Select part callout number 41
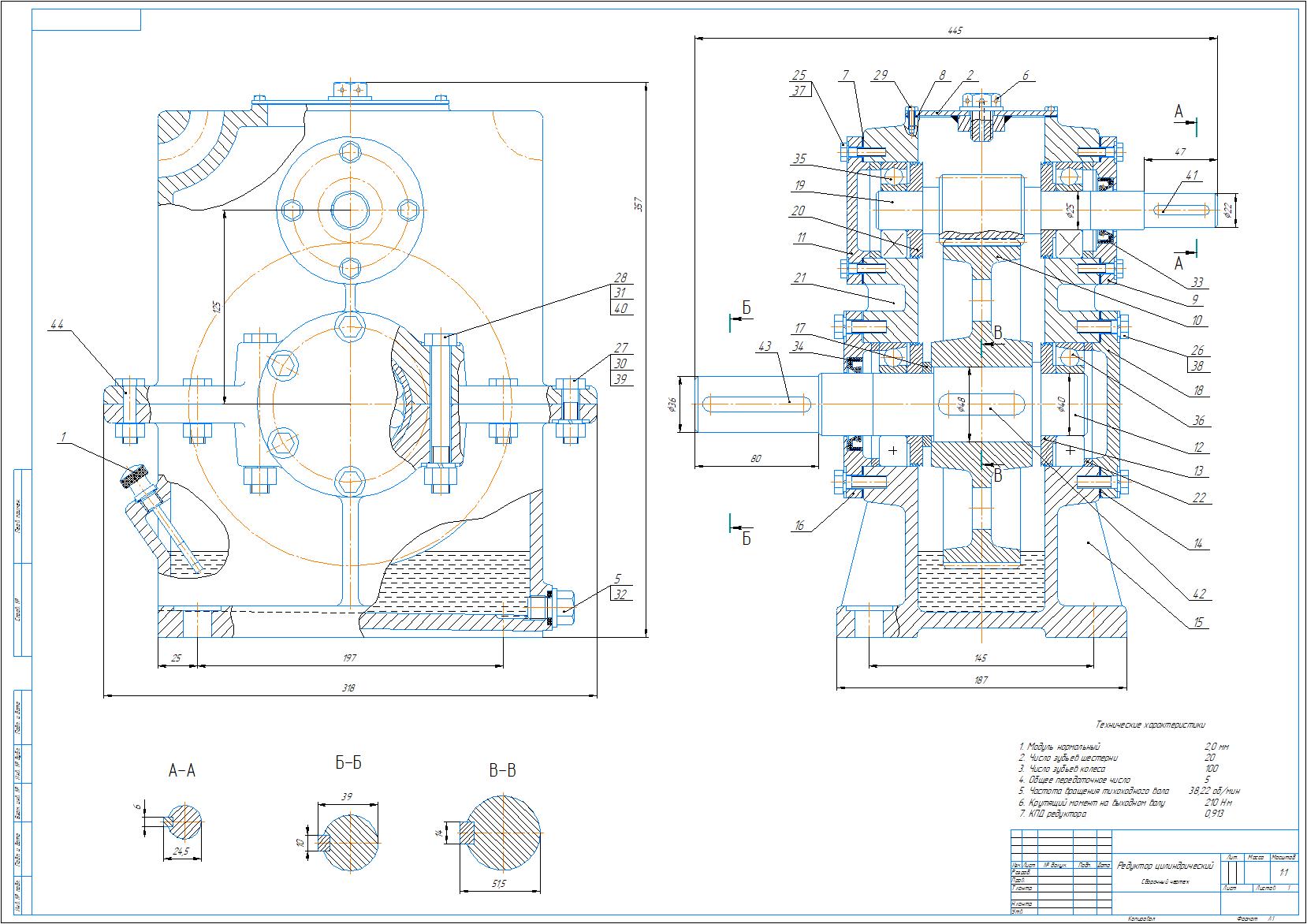1307x924 pixels. [x=1191, y=176]
